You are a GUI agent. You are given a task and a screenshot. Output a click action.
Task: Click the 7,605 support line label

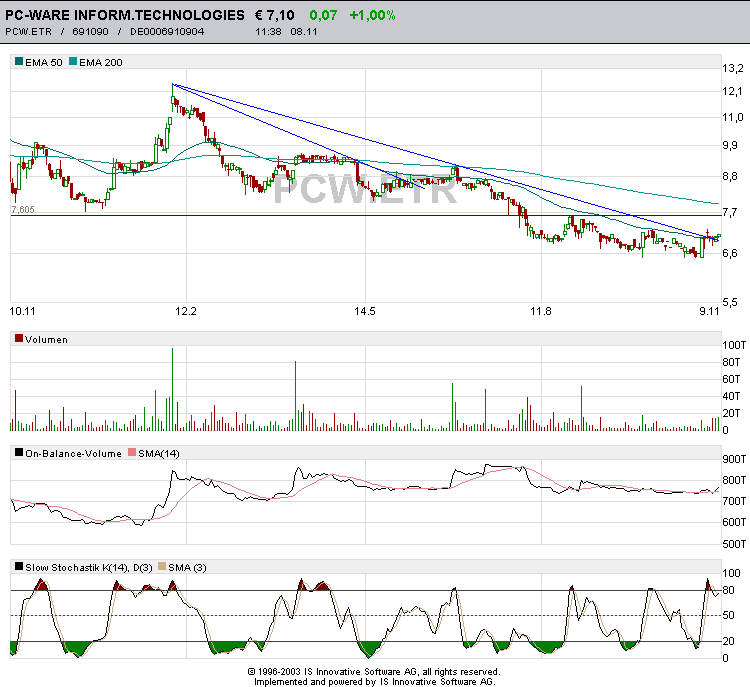tap(23, 210)
